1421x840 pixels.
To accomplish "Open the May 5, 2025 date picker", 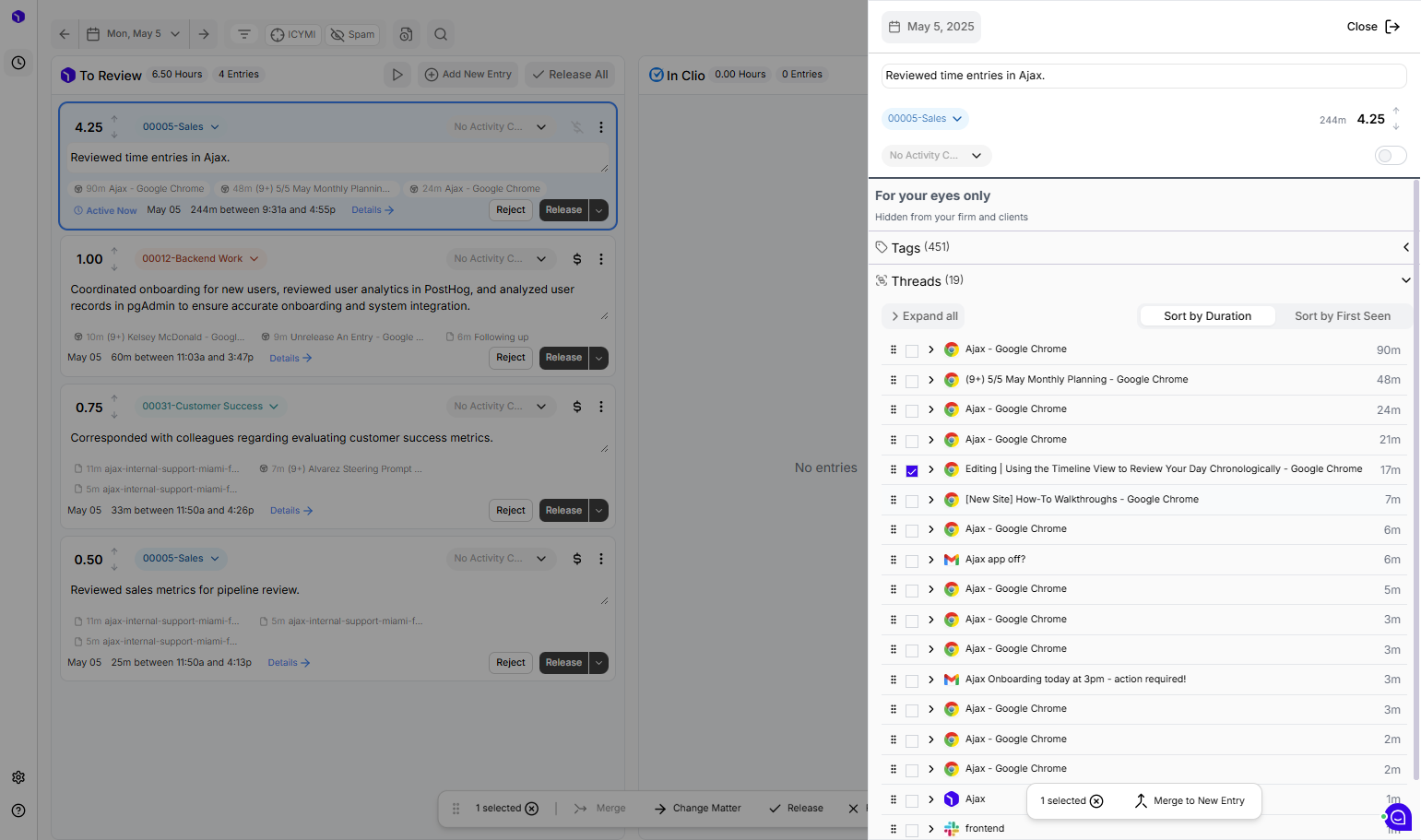I will (931, 27).
